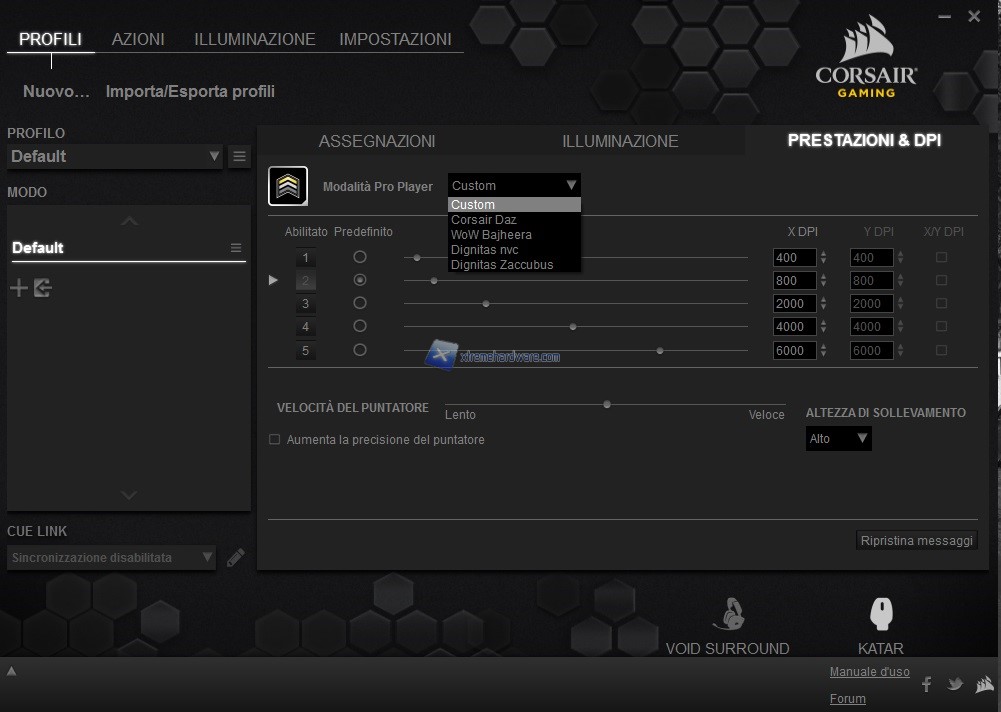
Task: Tick the X/Y DPI checkbox for 400 row
Action: [x=941, y=257]
